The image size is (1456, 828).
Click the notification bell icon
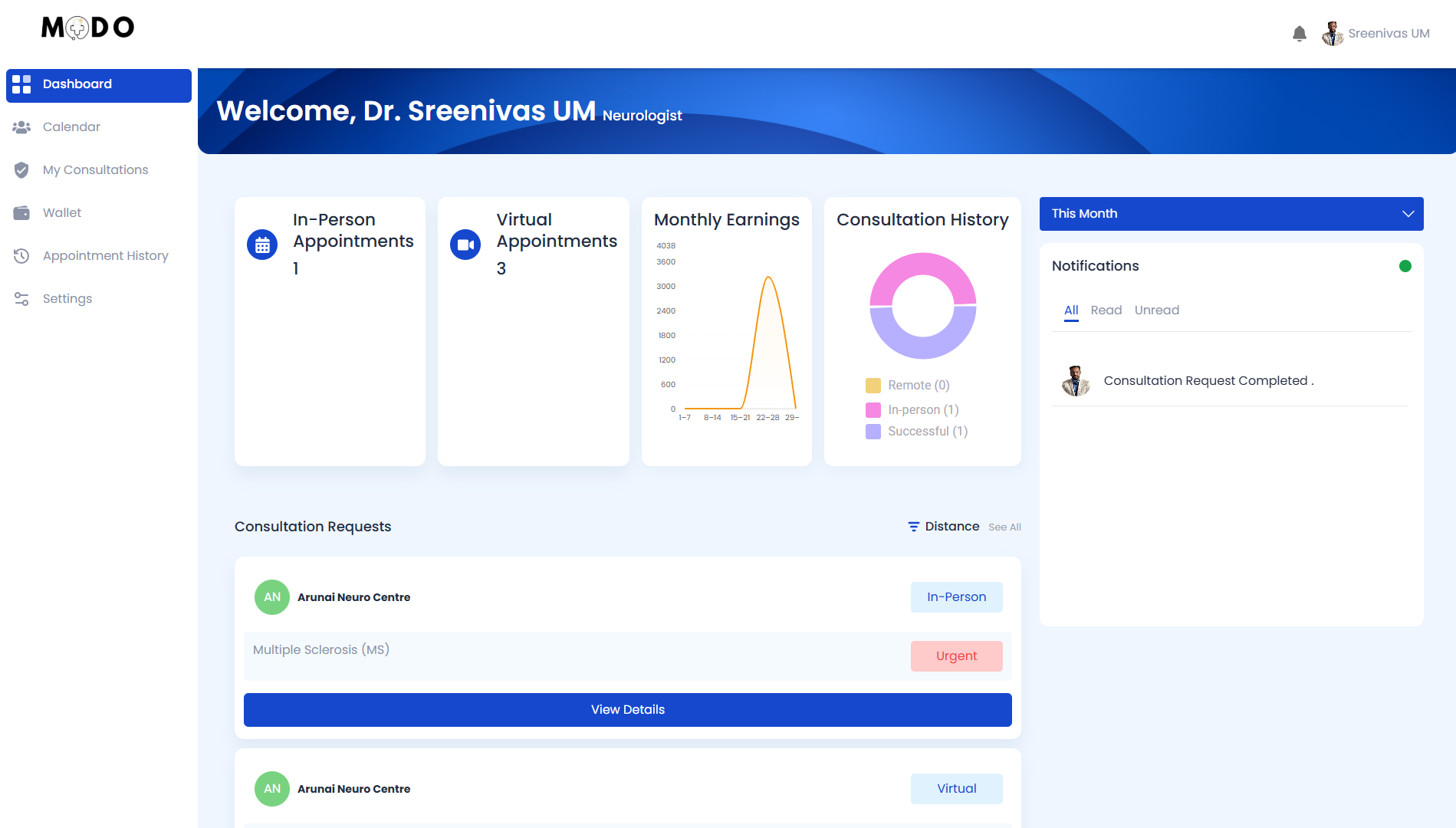click(1299, 34)
